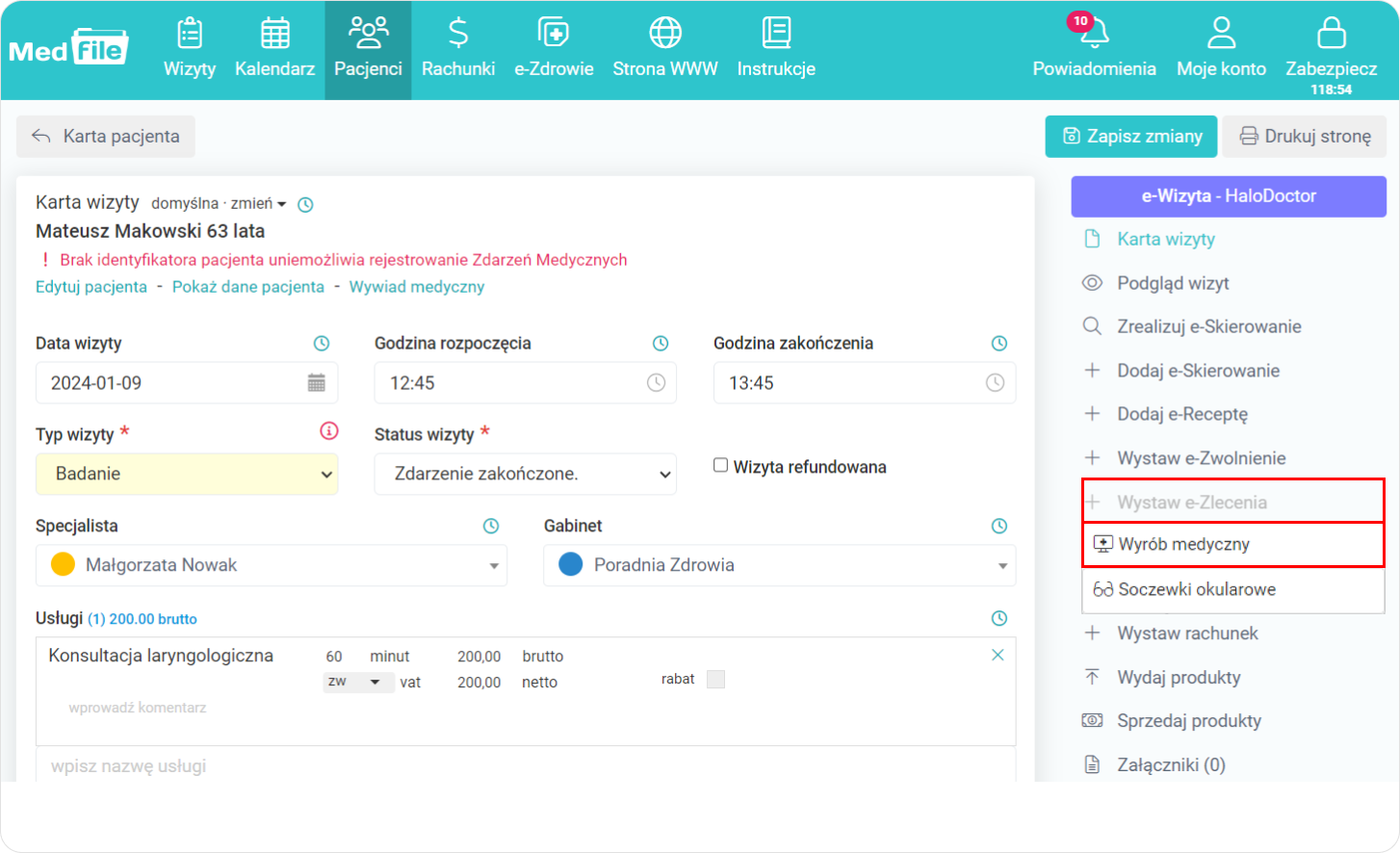Open the e-Zdrowie section
Image resolution: width=1400 pixels, height=853 pixels.
pyautogui.click(x=554, y=48)
